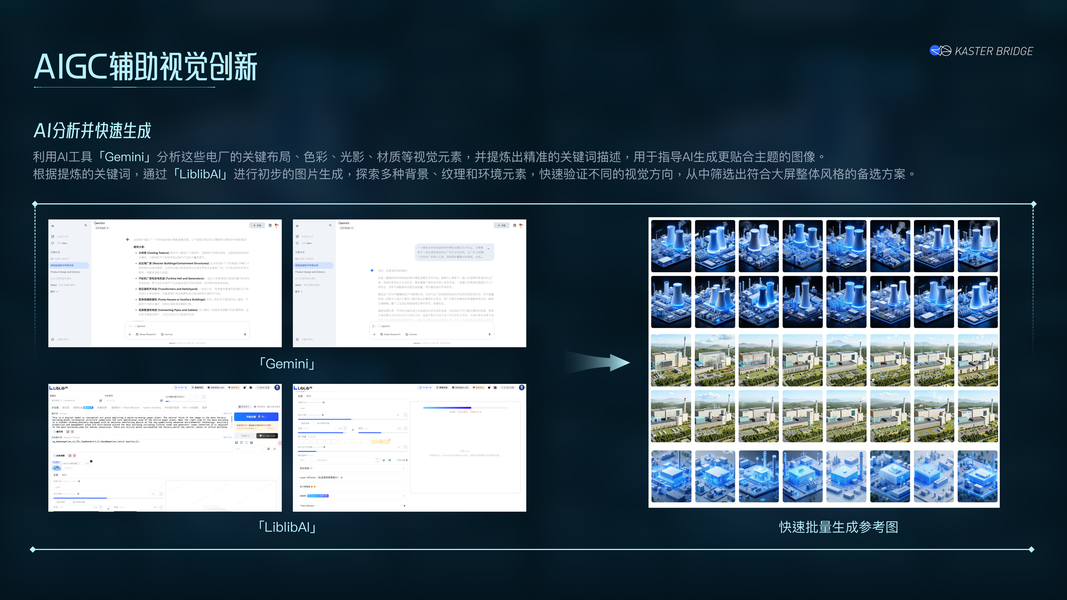Screen dimensions: 1067x600
Task: Expand user prompt bubble in right Gemini chat
Action: pyautogui.click(x=489, y=249)
